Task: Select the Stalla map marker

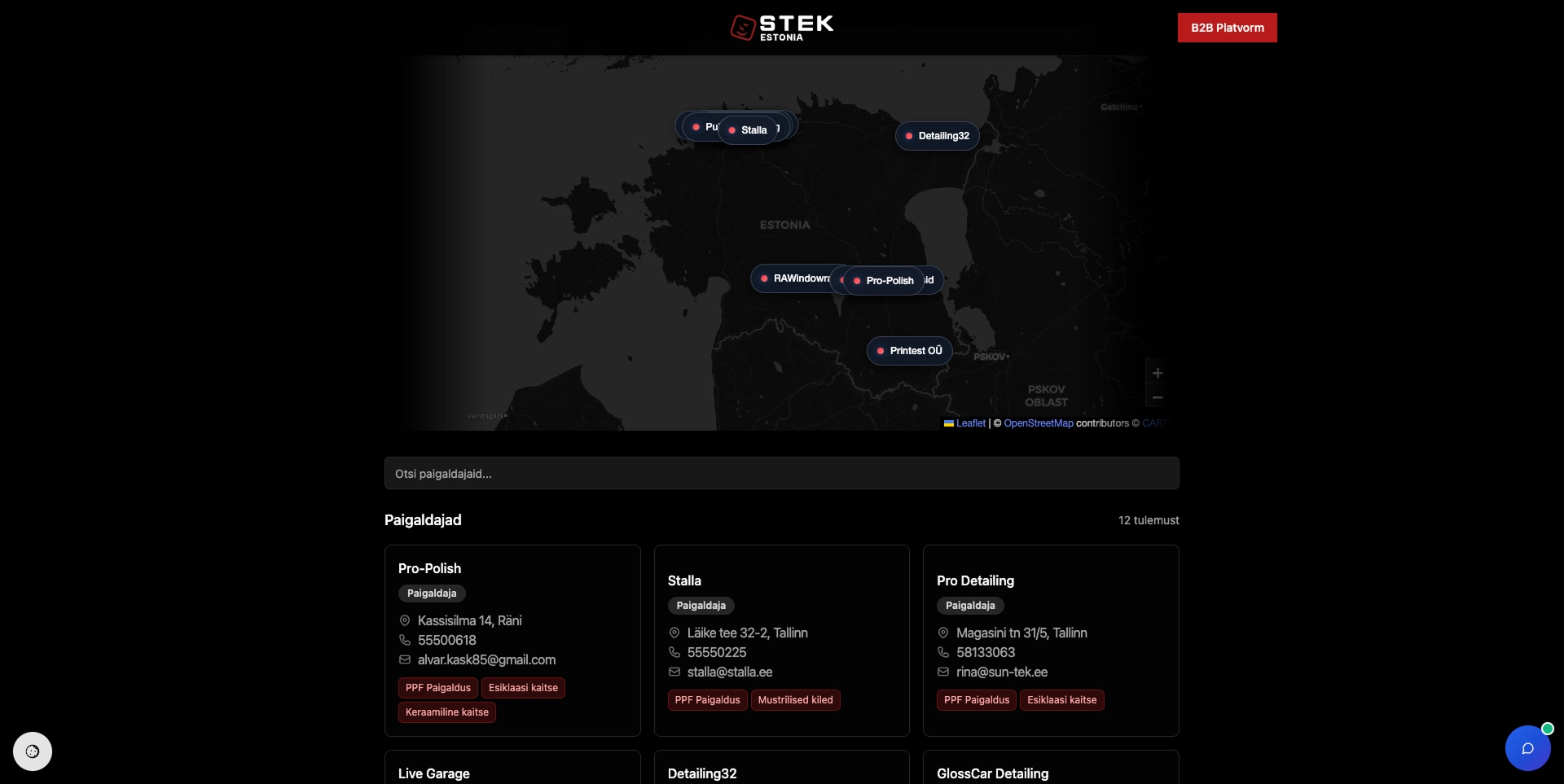Action: 747,130
